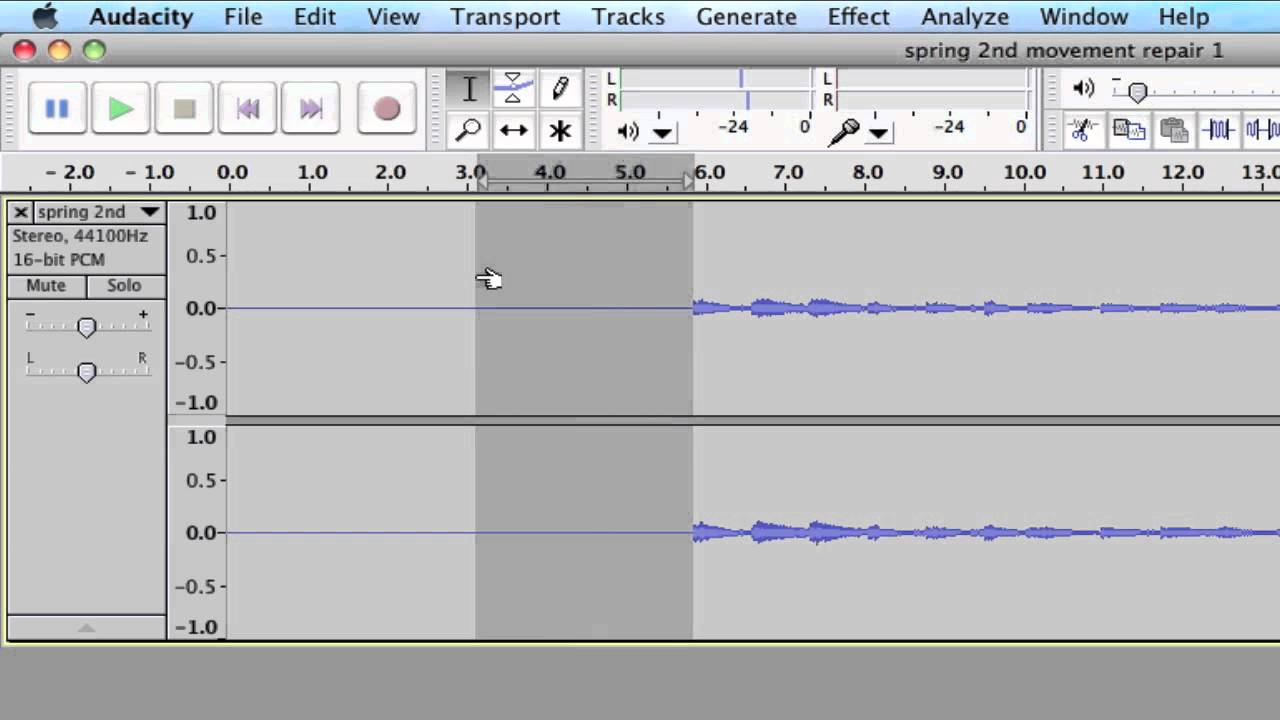Open the Window menu
The image size is (1280, 720).
point(1084,17)
